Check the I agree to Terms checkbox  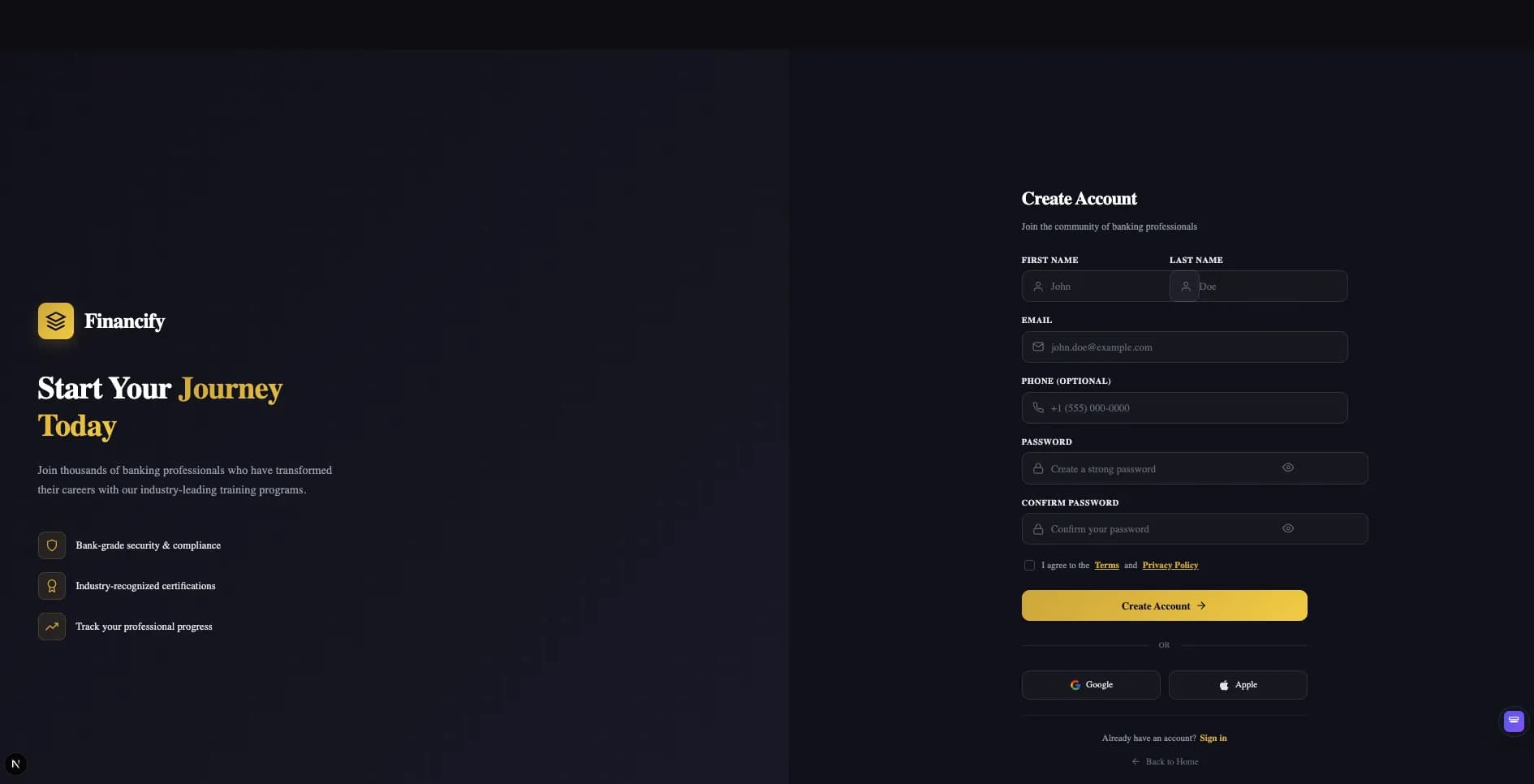point(1028,564)
